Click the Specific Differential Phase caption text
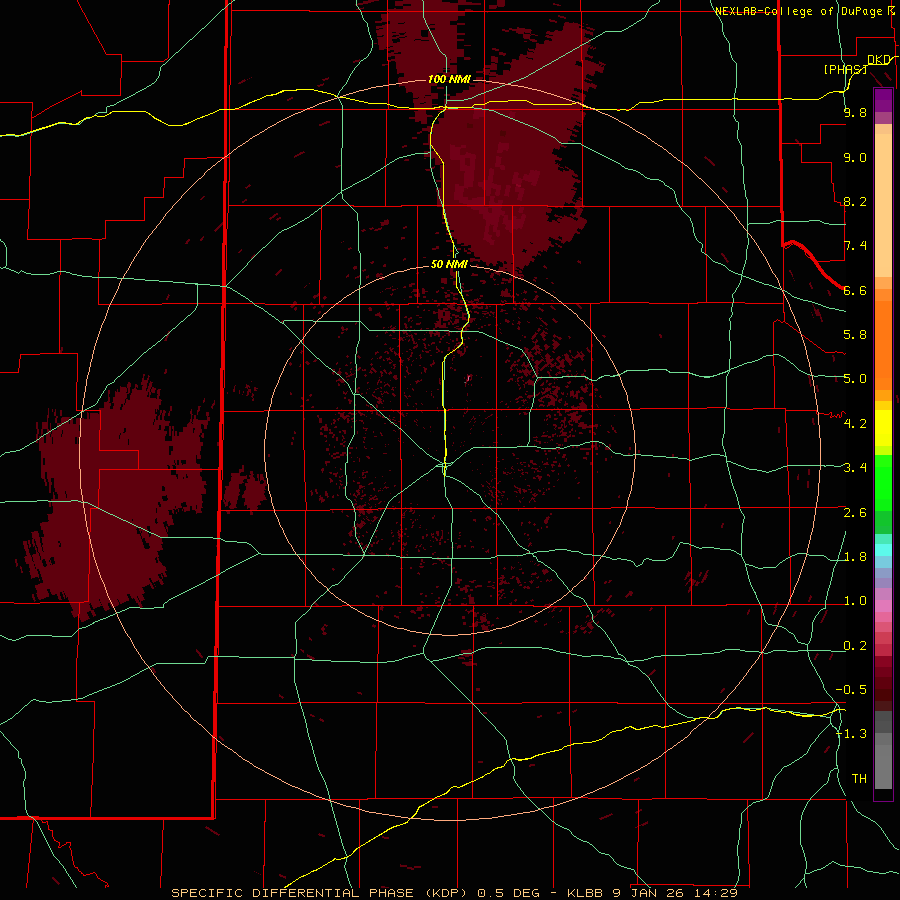This screenshot has height=900, width=900. (454, 893)
